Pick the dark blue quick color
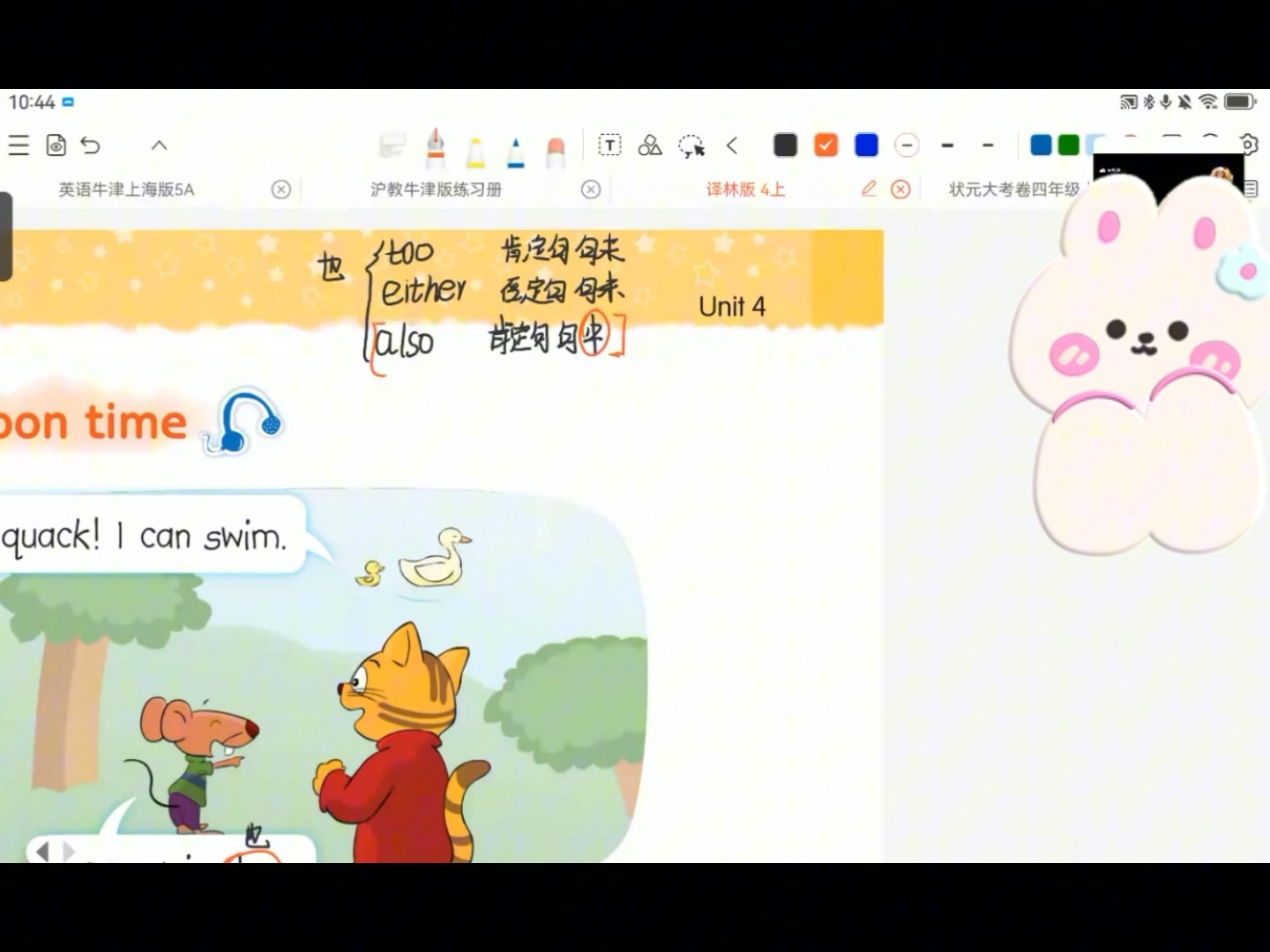Screen dimensions: 1270x952 [1041, 145]
